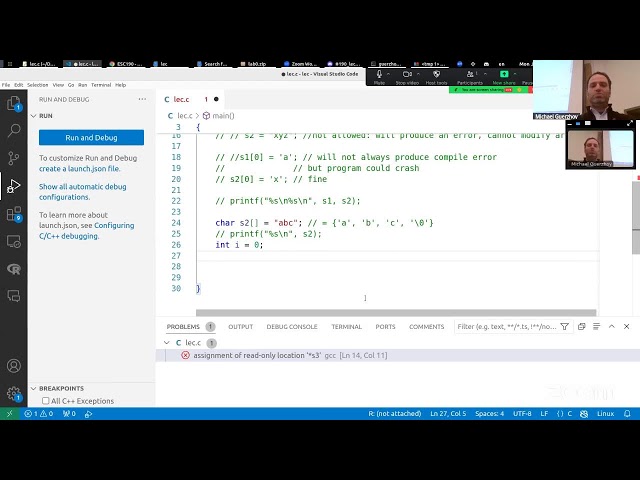This screenshot has width=640, height=480.
Task: Collapse the RUN section
Action: tap(33, 116)
